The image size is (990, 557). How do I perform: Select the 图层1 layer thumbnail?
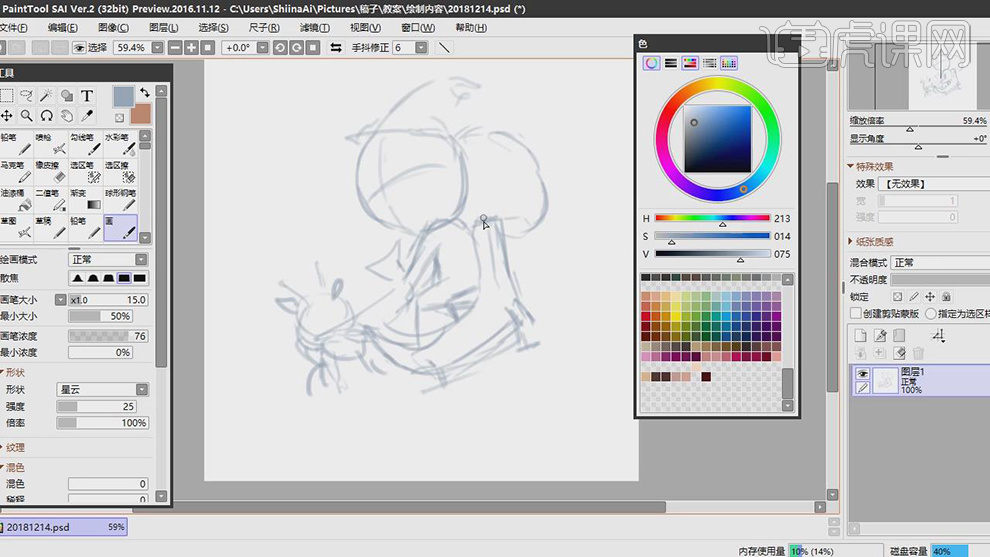point(885,381)
